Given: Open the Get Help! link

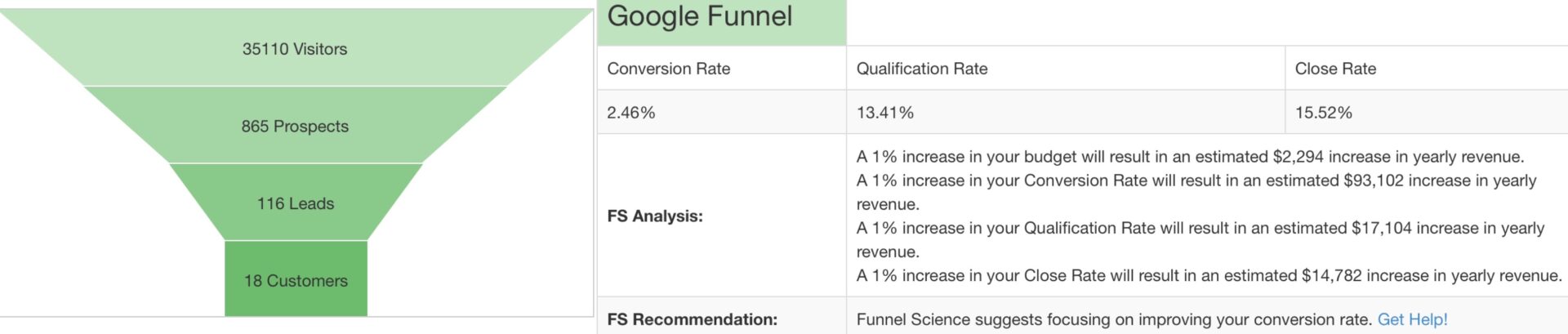Looking at the screenshot, I should pos(1412,319).
